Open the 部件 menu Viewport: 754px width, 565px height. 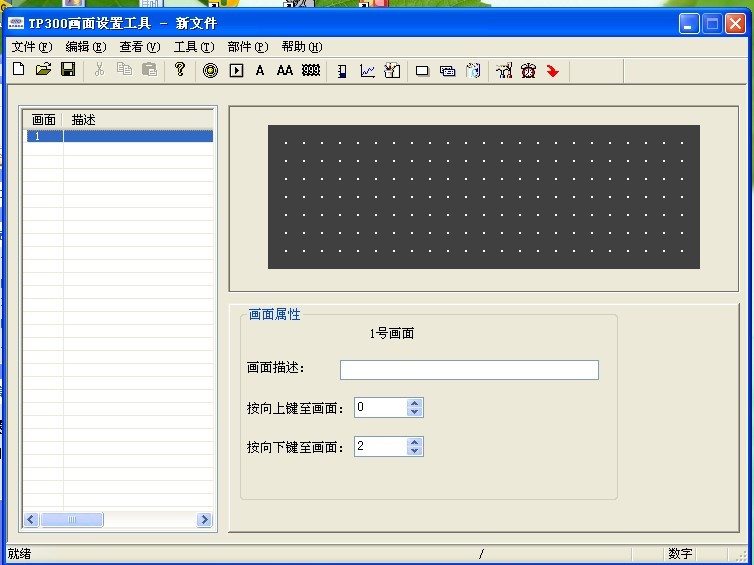247,46
